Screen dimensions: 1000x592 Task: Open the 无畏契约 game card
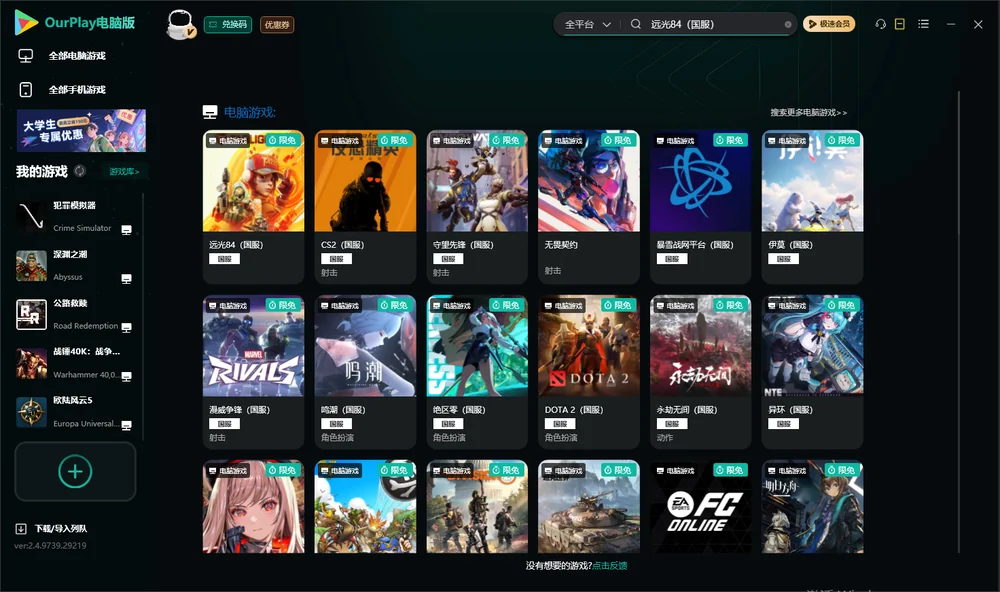point(589,207)
